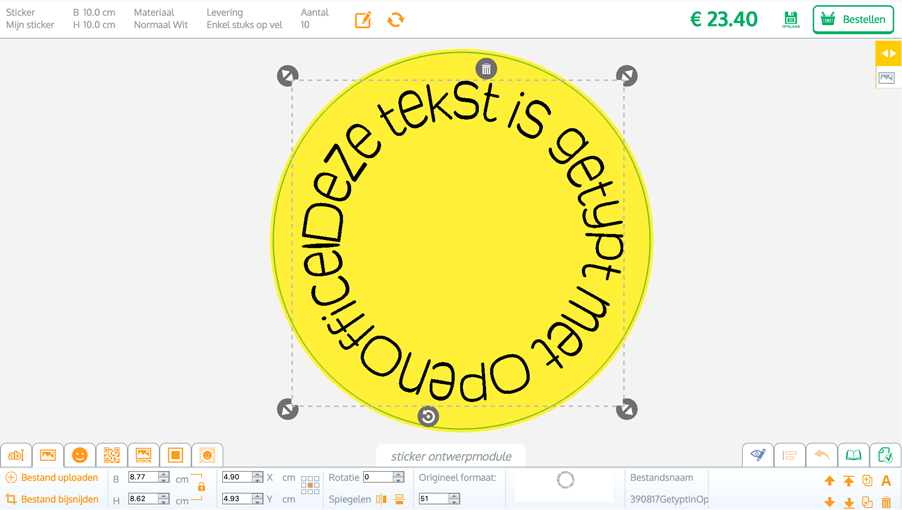Click top-right resize handle of selection

626,76
